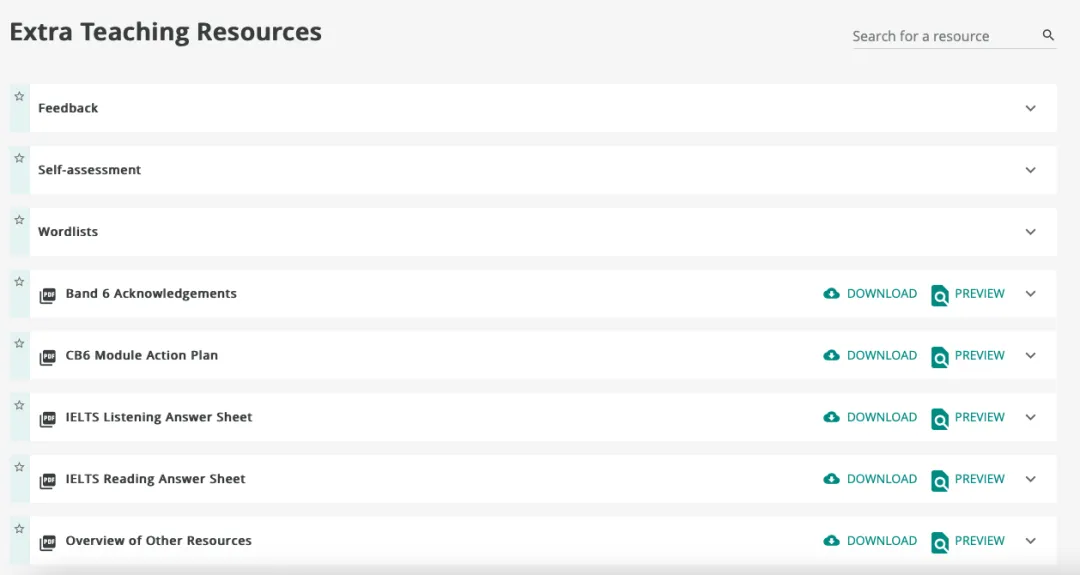1080x575 pixels.
Task: Expand the Feedback section chevron
Action: (1030, 108)
